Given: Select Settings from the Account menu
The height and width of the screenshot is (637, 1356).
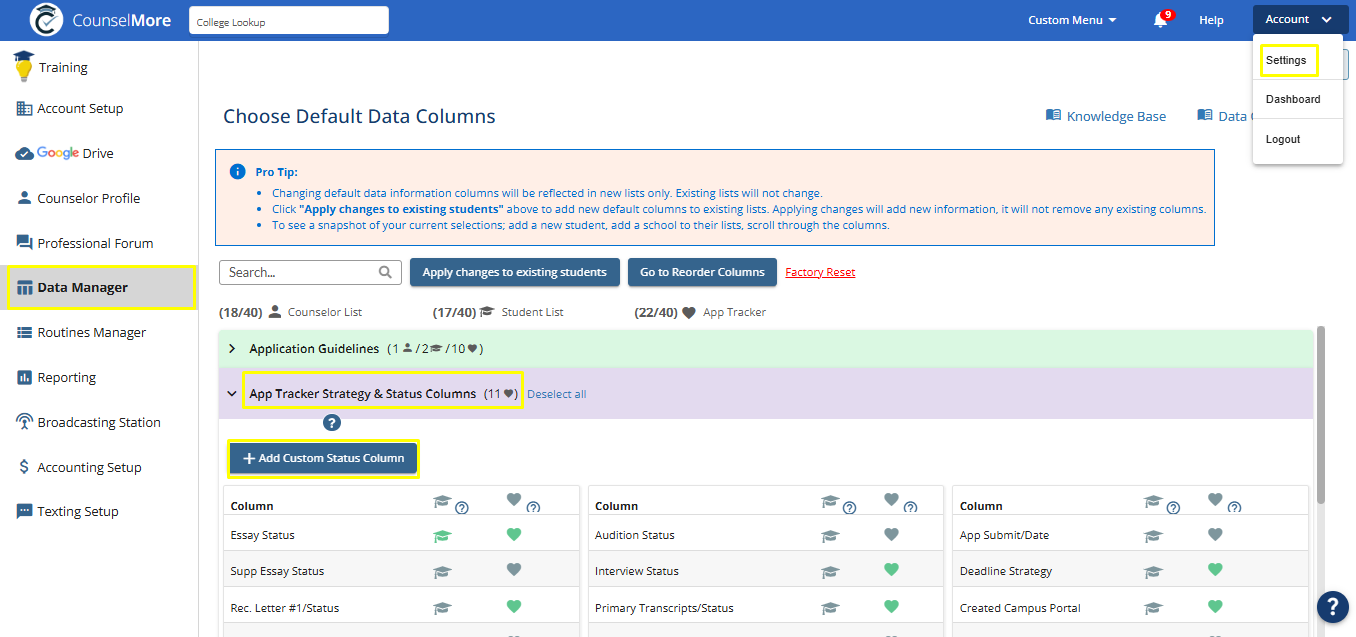Looking at the screenshot, I should point(1287,60).
